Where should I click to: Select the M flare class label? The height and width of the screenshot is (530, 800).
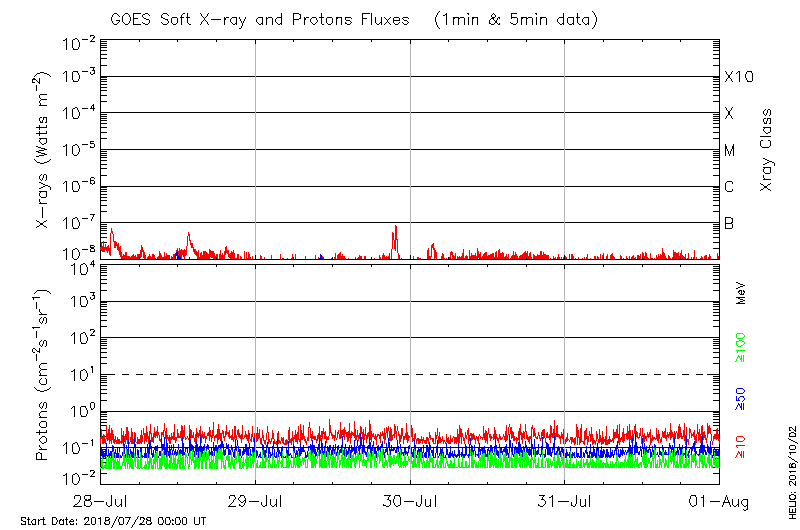[x=730, y=150]
